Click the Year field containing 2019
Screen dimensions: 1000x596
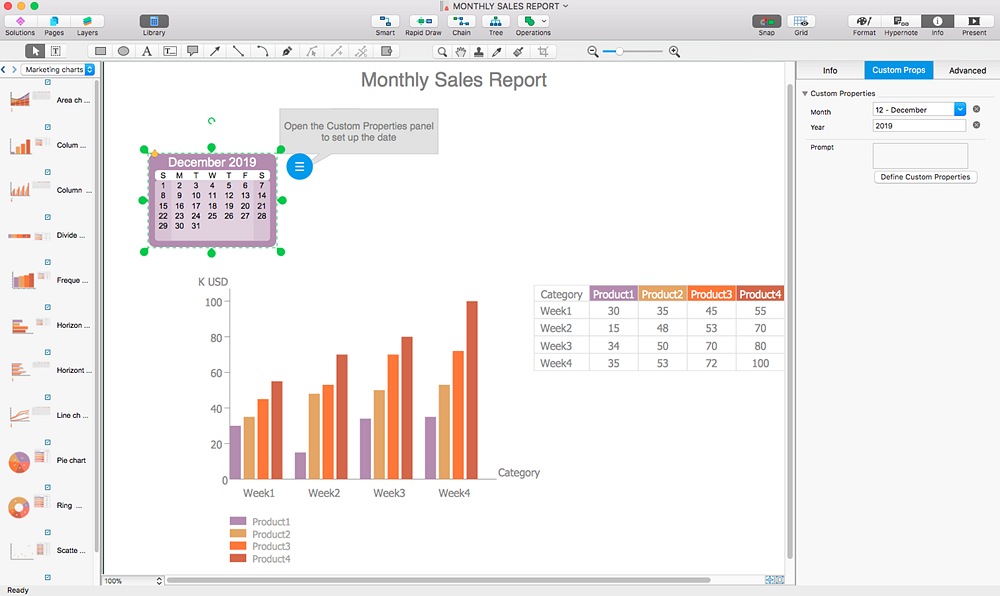click(x=918, y=127)
